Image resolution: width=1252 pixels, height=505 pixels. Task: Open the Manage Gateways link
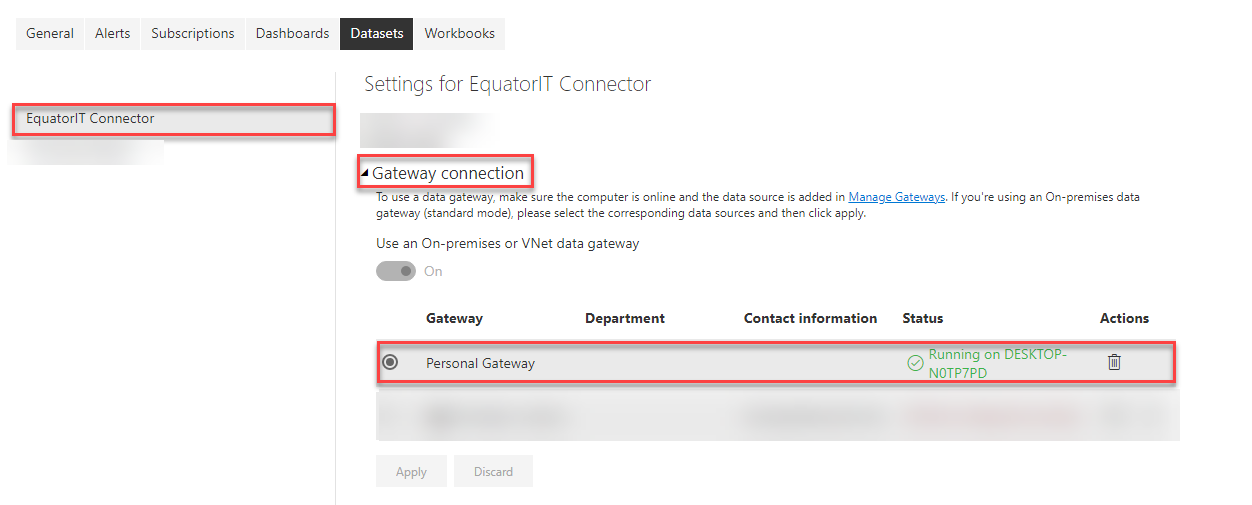[896, 197]
